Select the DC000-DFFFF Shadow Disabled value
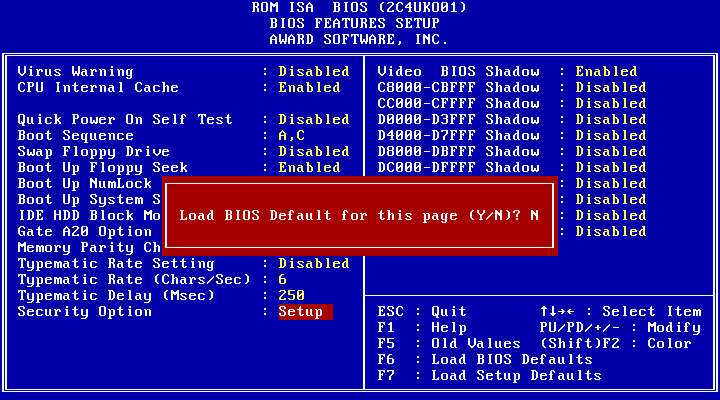This screenshot has width=720, height=400. click(x=611, y=168)
